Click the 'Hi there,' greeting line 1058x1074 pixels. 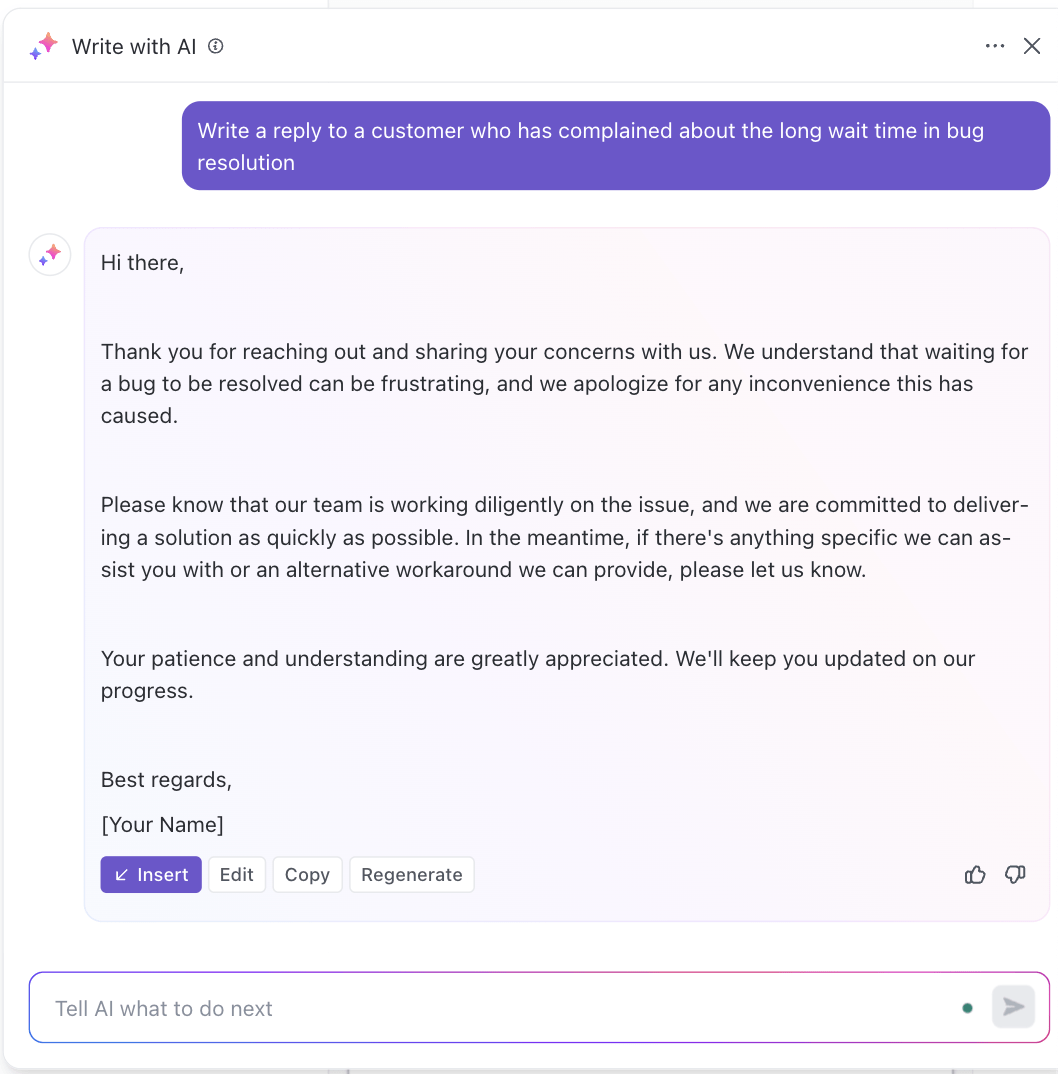click(x=142, y=263)
